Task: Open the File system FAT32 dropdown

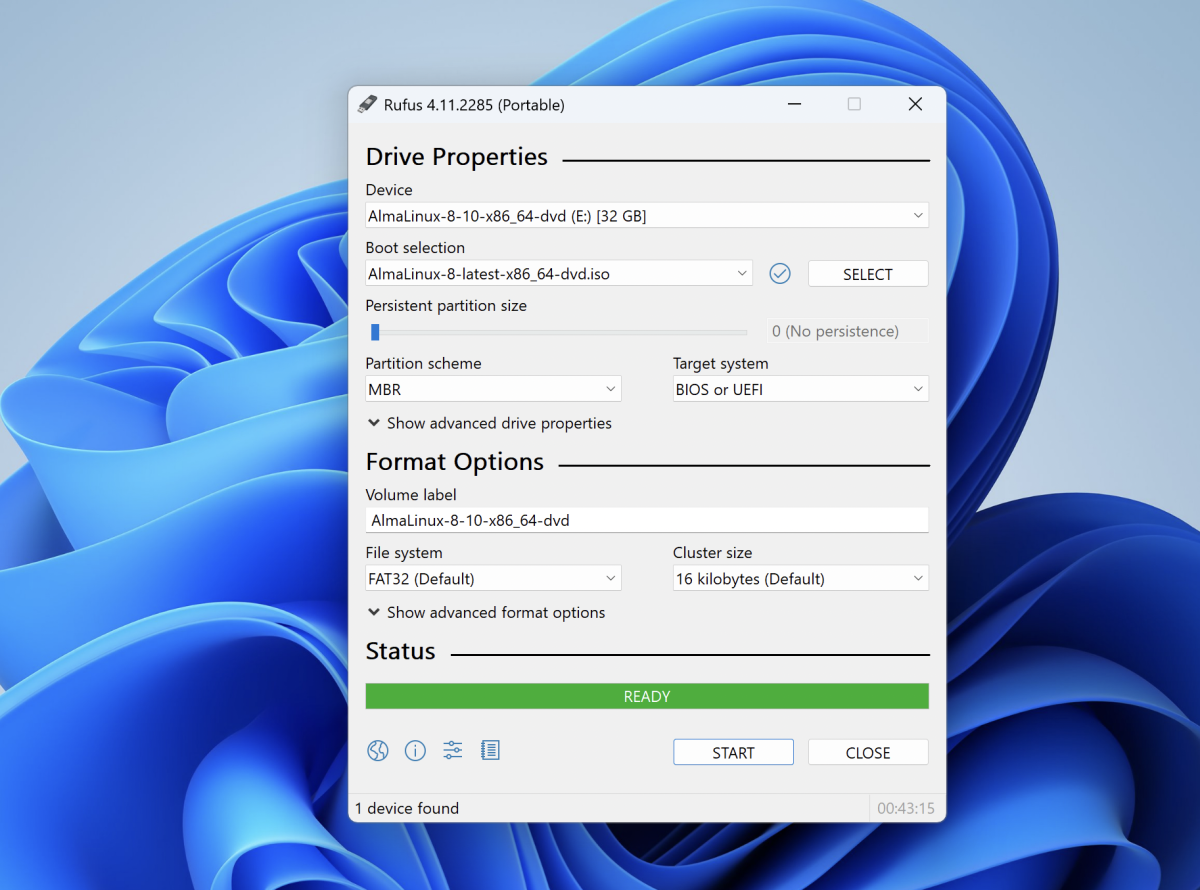Action: (493, 579)
